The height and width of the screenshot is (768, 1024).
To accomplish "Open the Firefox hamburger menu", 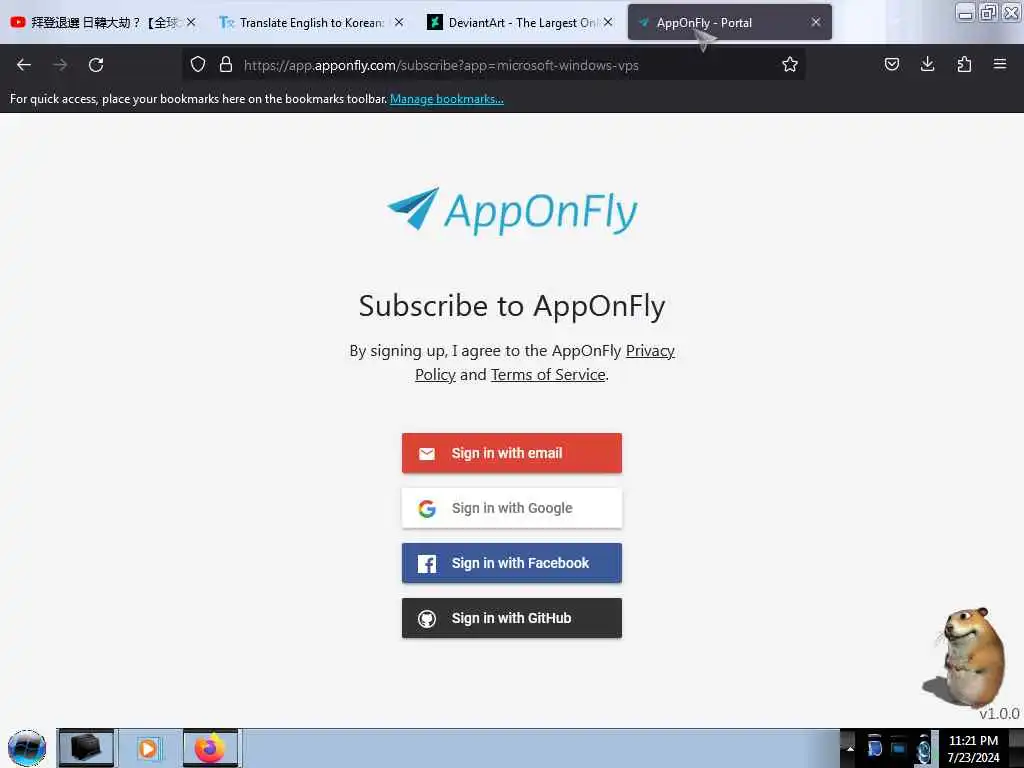I will click(1000, 64).
